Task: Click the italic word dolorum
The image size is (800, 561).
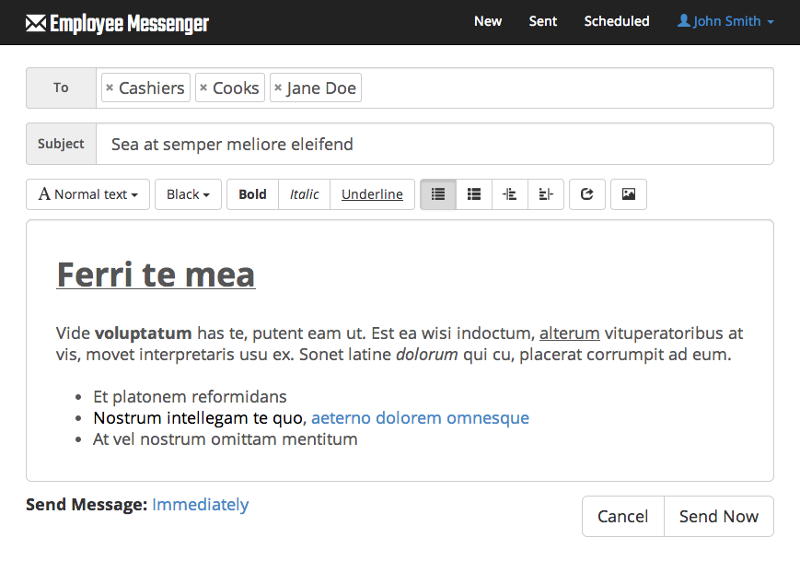Action: tap(427, 354)
